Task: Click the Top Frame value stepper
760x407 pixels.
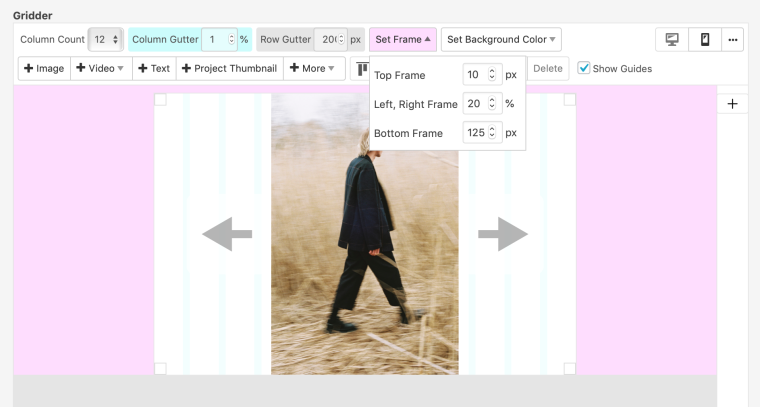Action: tap(492, 75)
